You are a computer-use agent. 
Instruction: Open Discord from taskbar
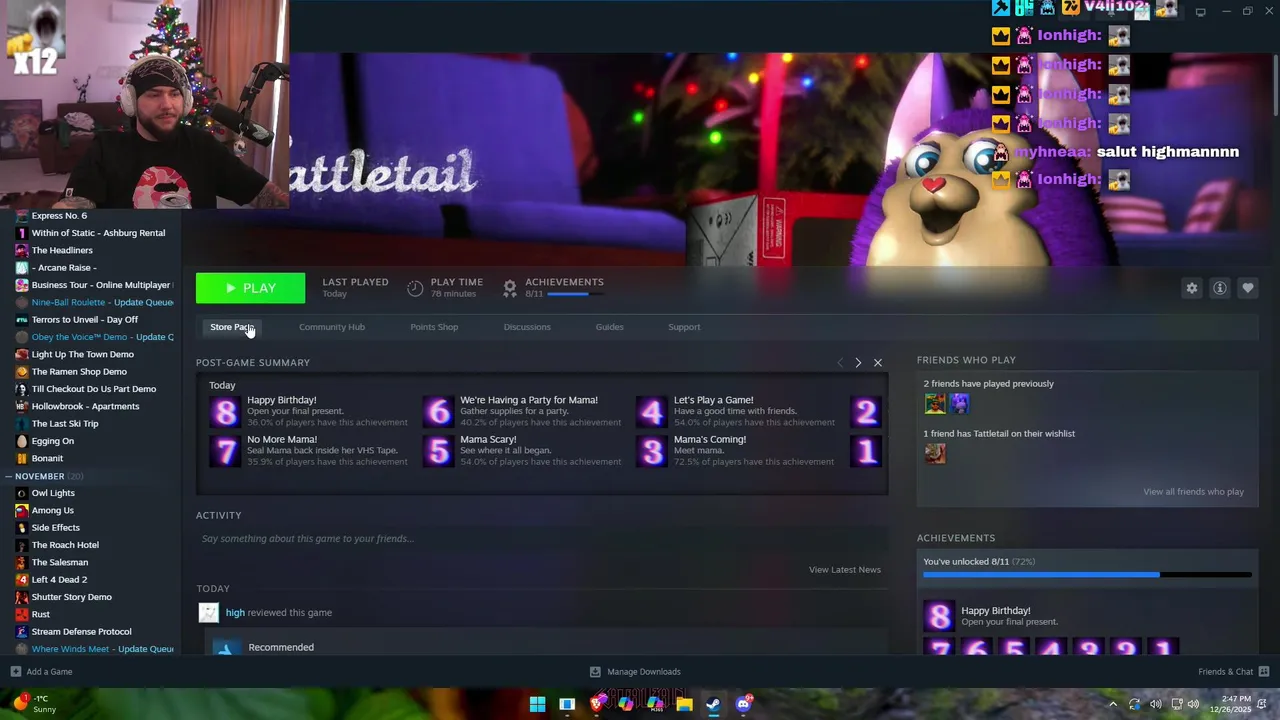[743, 704]
